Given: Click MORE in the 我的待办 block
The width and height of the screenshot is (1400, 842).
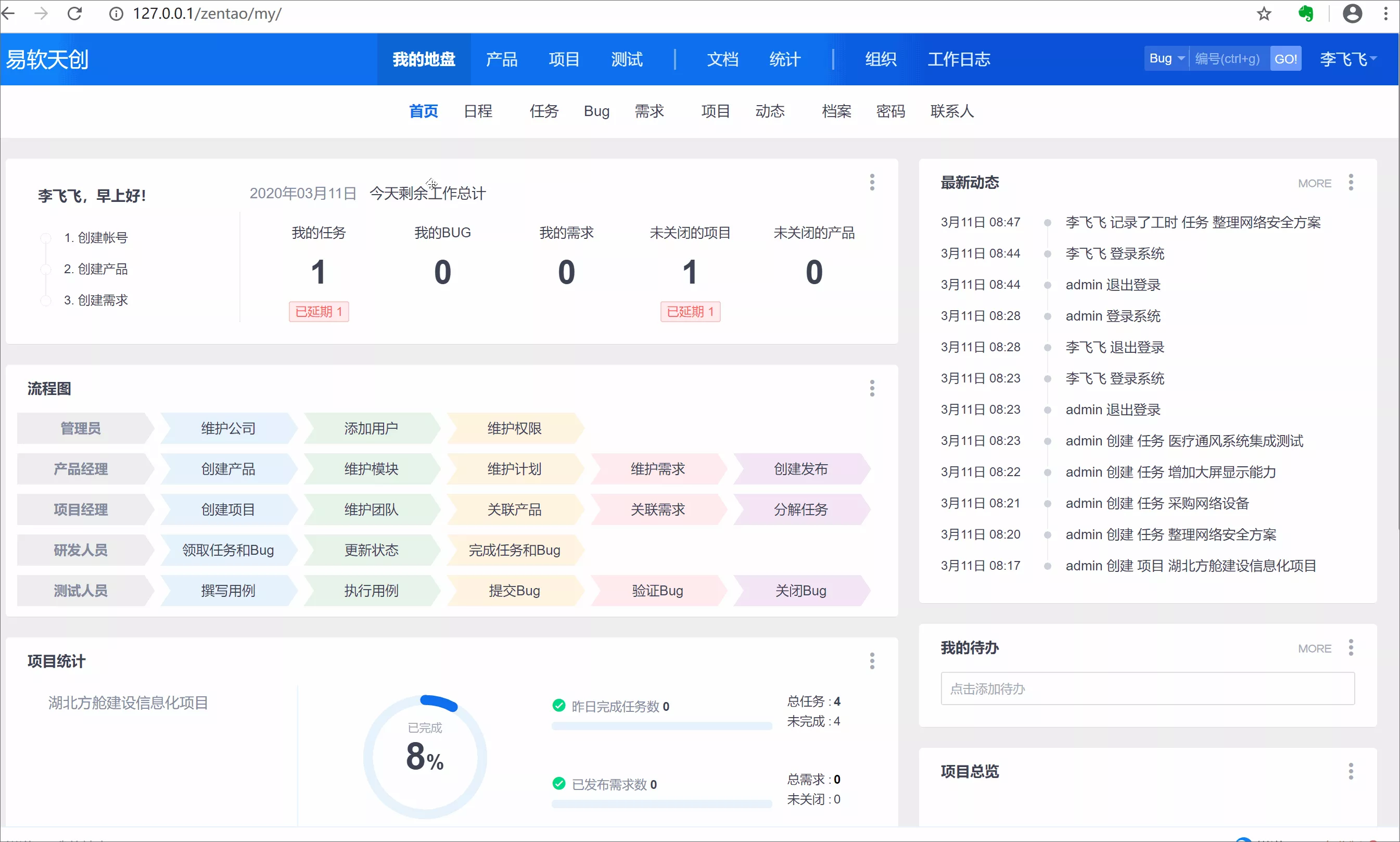Looking at the screenshot, I should [x=1314, y=648].
